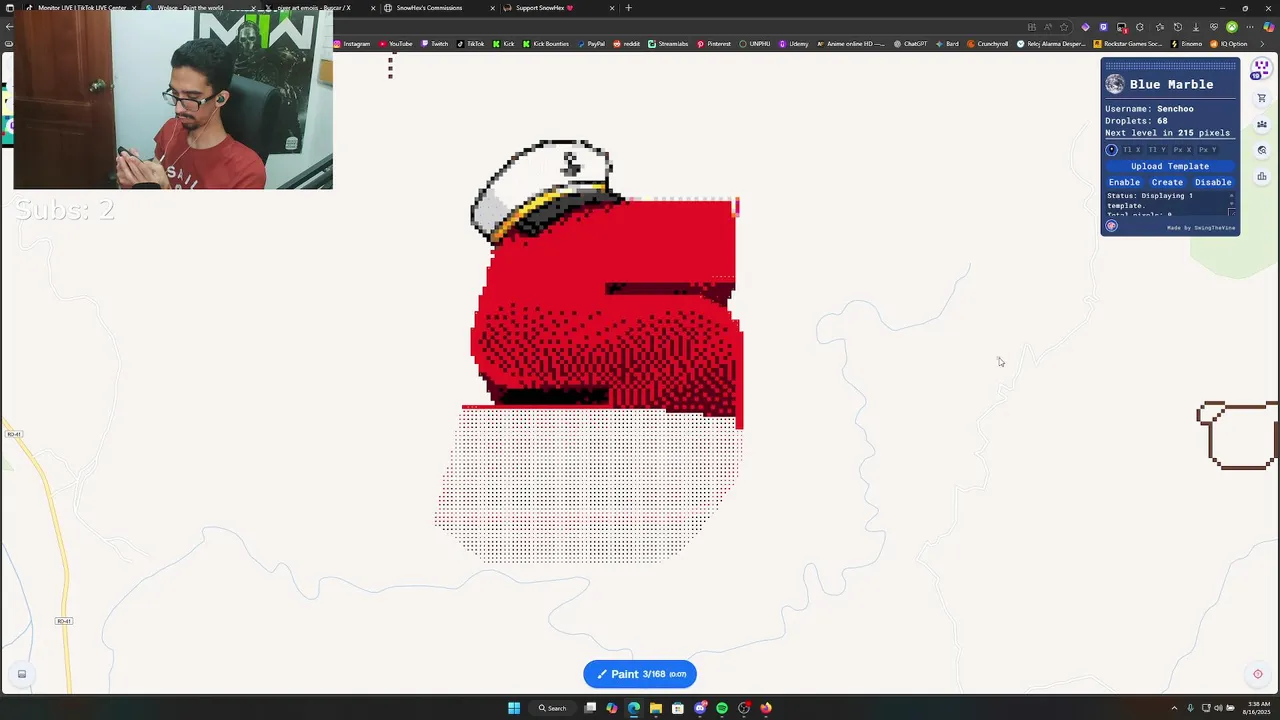Open Discord from the taskbar
The width and height of the screenshot is (1280, 720).
pos(700,708)
